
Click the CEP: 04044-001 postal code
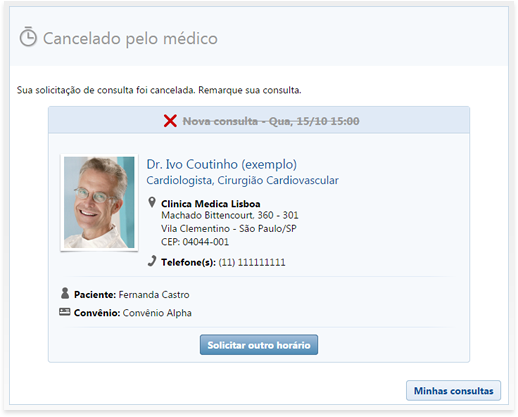tap(195, 242)
